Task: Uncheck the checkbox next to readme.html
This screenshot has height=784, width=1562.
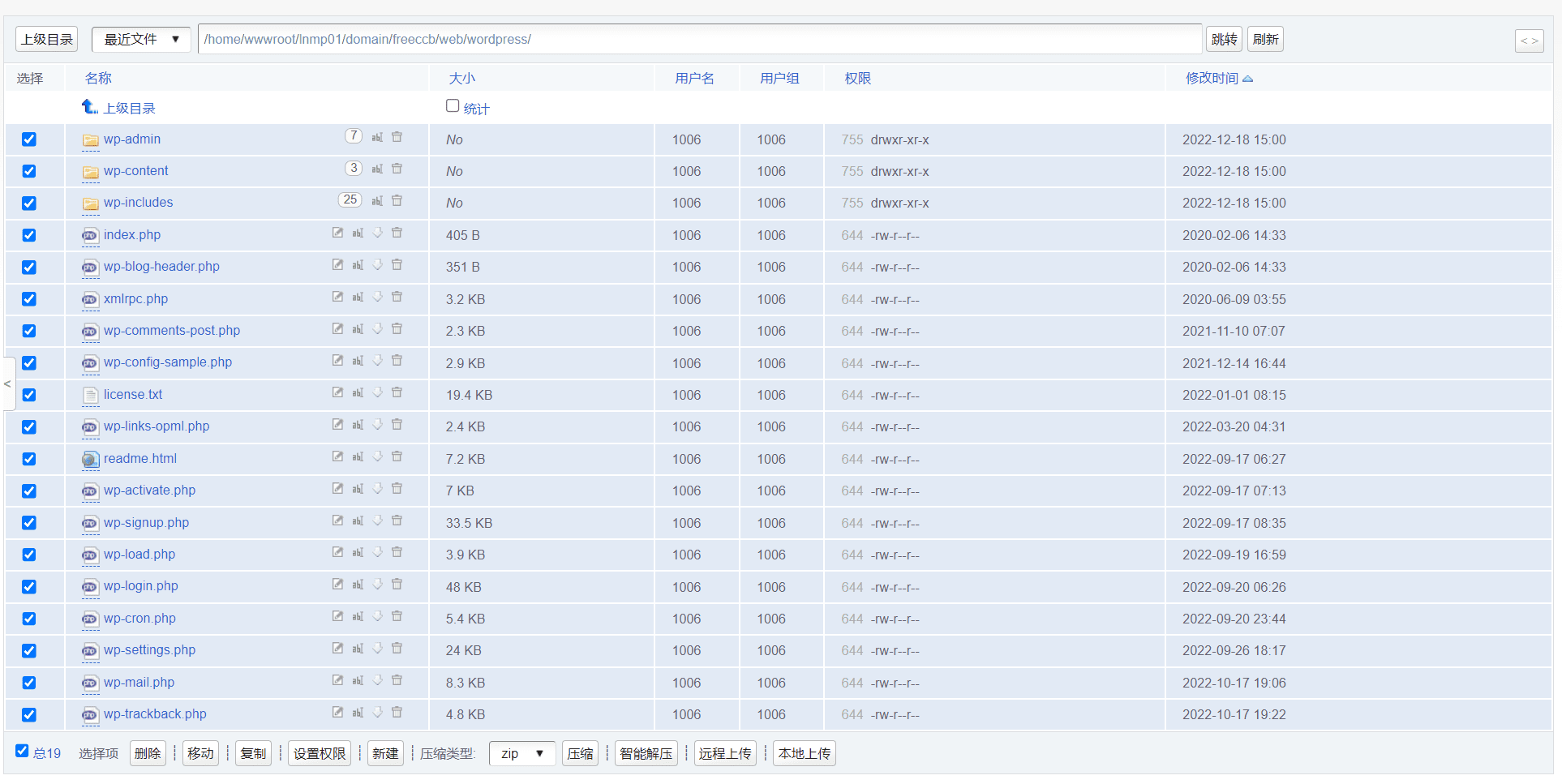Action: [29, 459]
